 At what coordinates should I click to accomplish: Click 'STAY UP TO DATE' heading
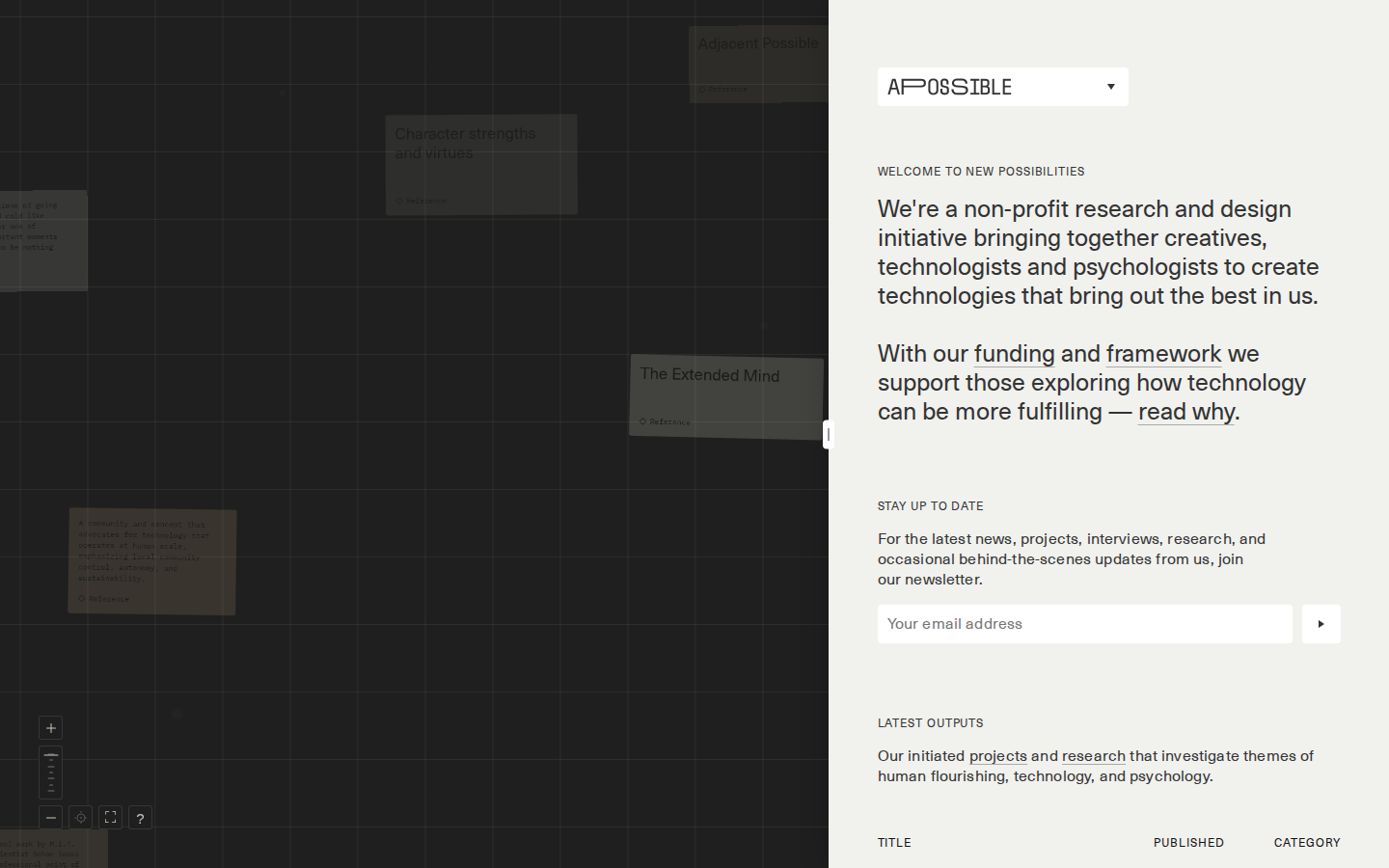(x=931, y=506)
